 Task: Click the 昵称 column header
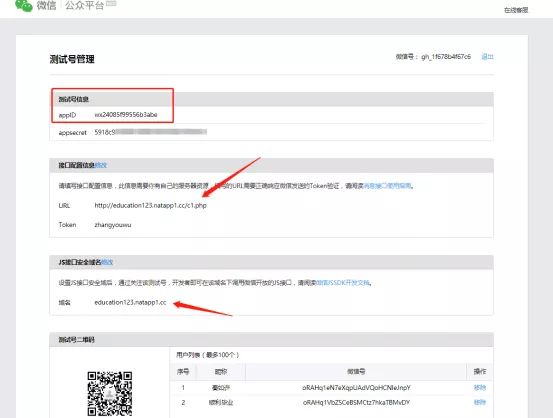click(x=221, y=371)
